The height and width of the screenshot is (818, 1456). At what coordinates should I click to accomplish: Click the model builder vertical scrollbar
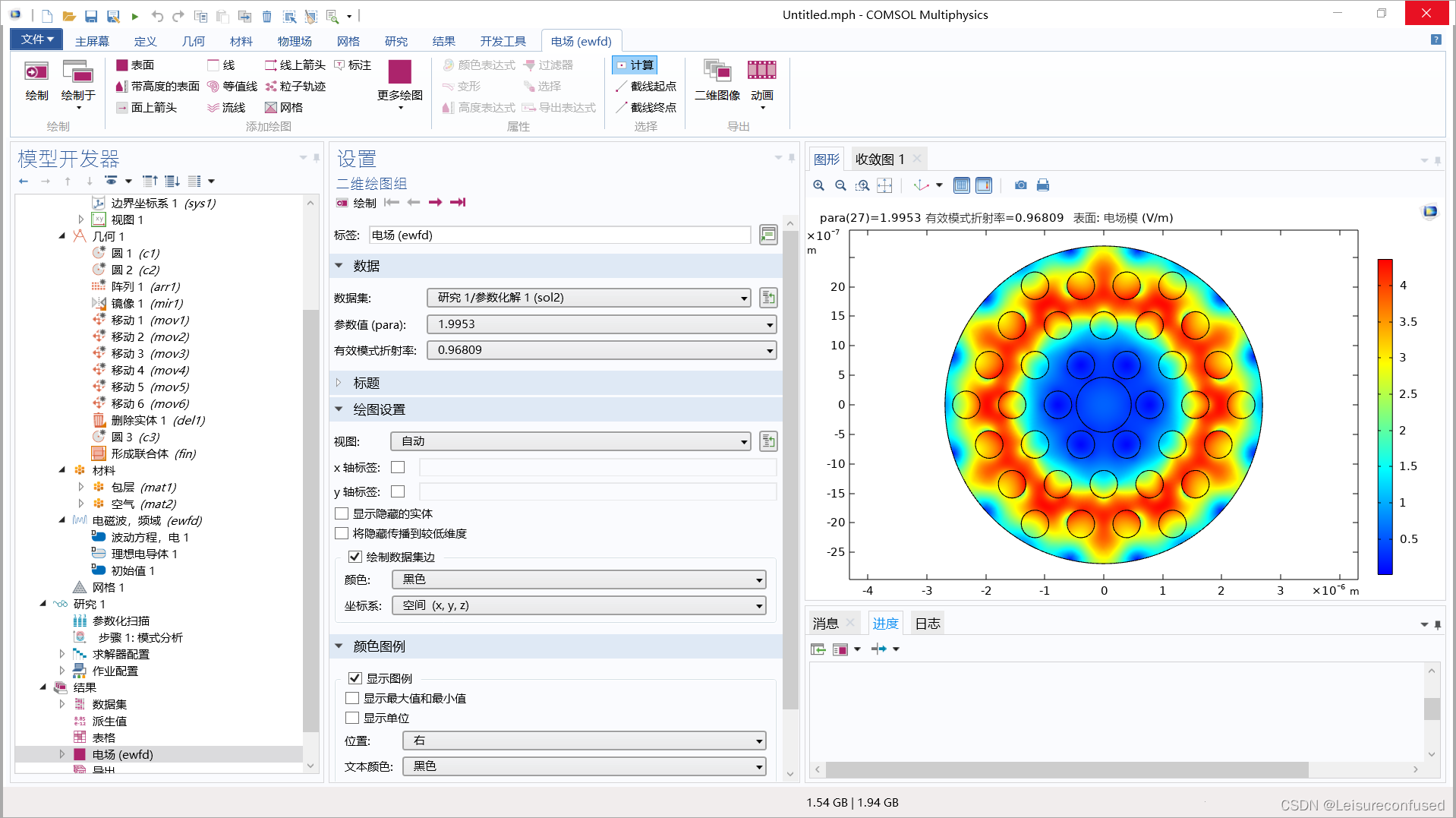pos(310,520)
